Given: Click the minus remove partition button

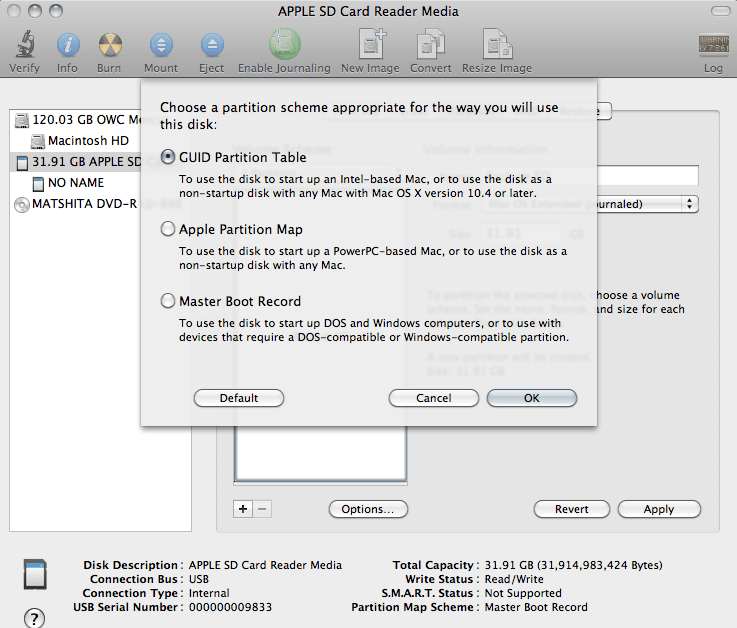Looking at the screenshot, I should click(262, 509).
